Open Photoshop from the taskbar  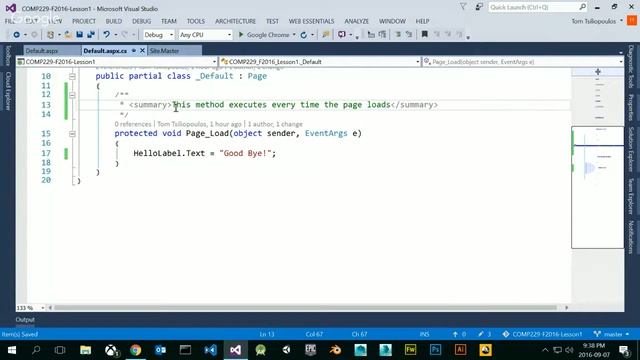[436, 350]
